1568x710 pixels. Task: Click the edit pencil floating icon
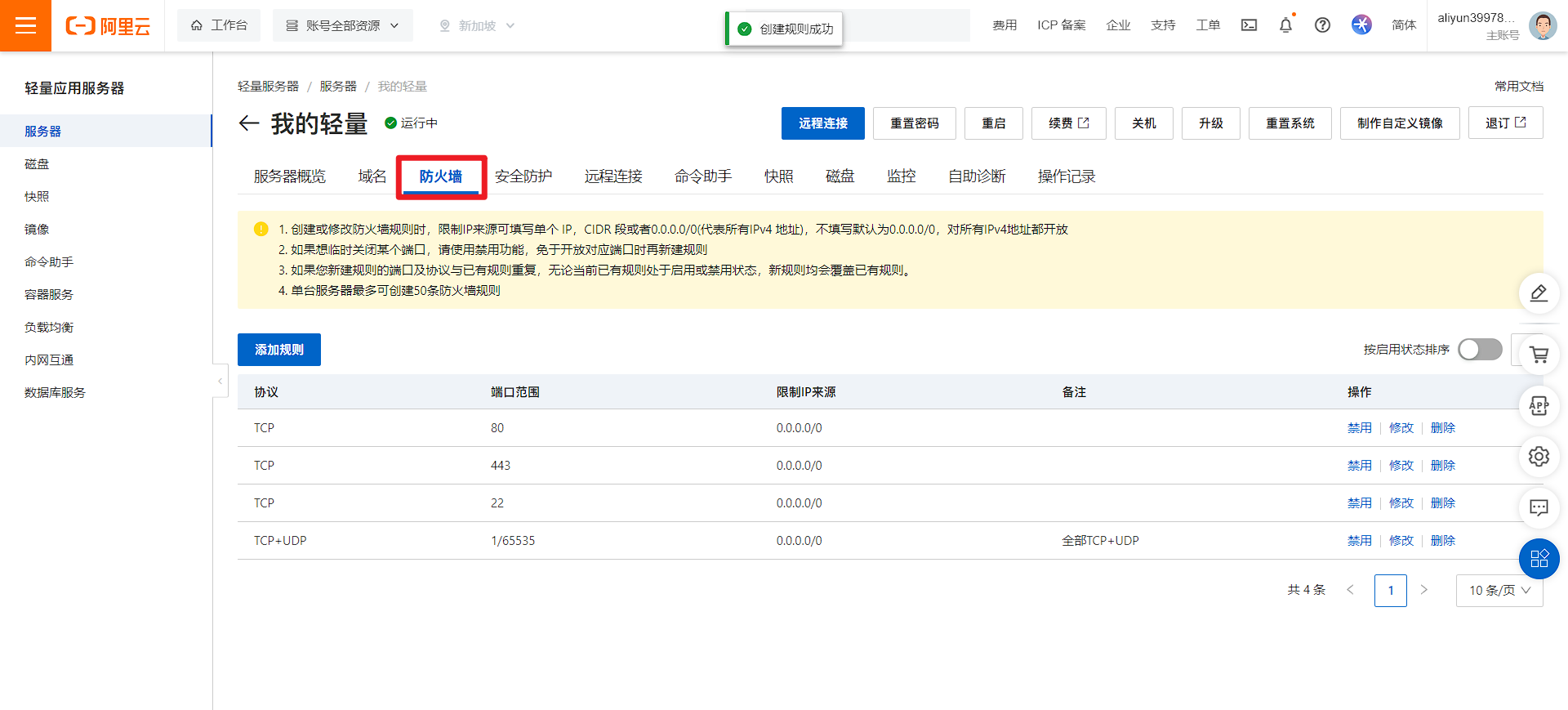(x=1539, y=292)
